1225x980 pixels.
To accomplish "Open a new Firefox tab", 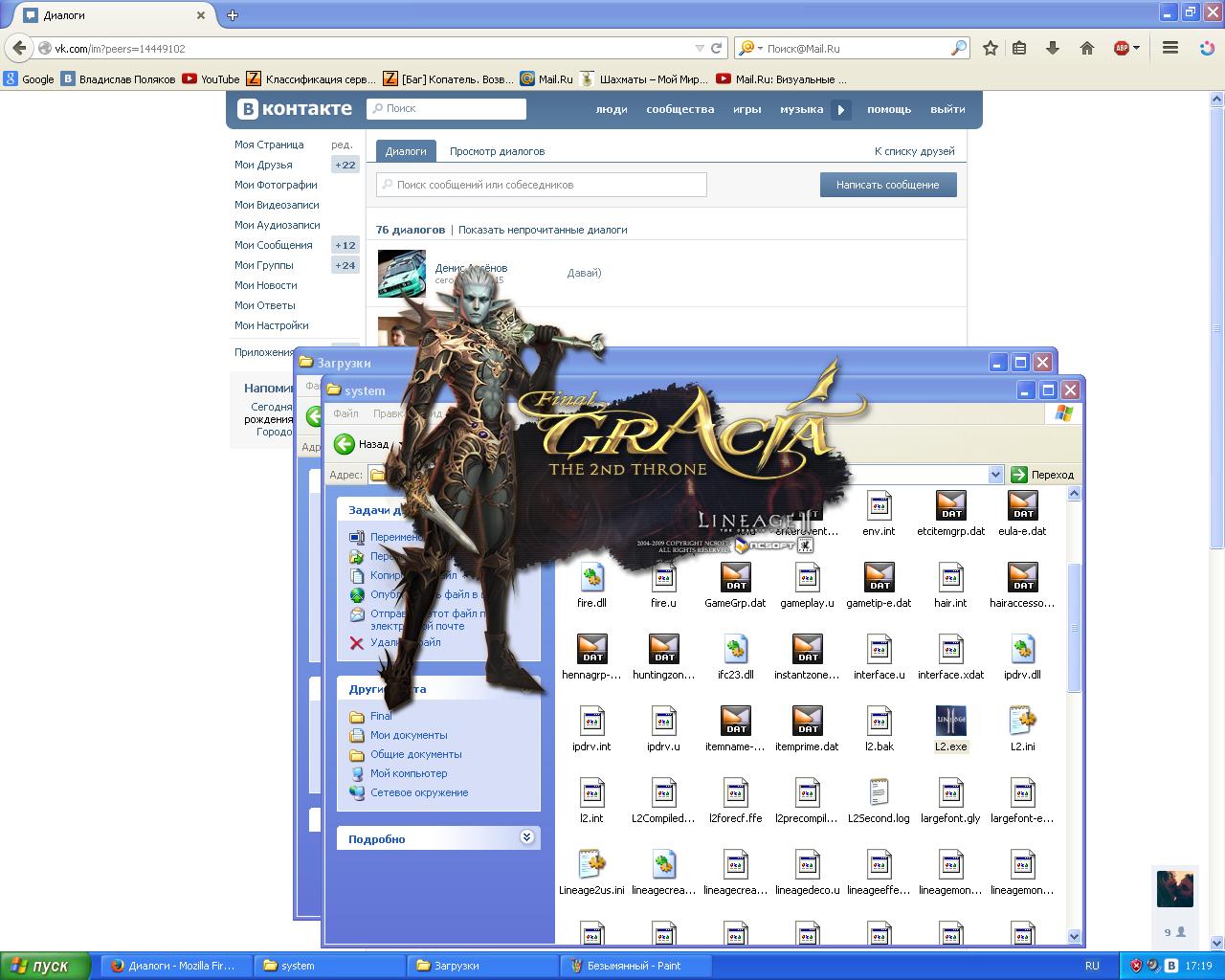I will (x=233, y=15).
